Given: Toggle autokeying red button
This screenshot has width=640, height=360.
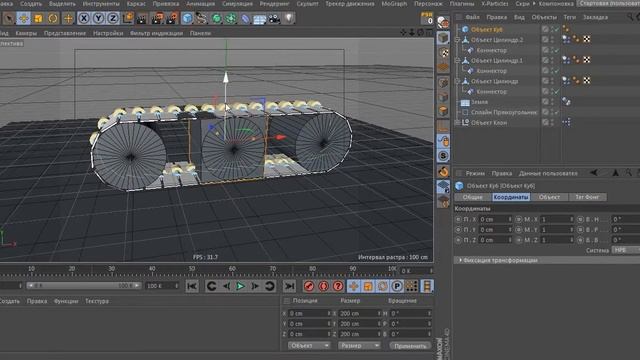Looking at the screenshot, I should (x=323, y=286).
